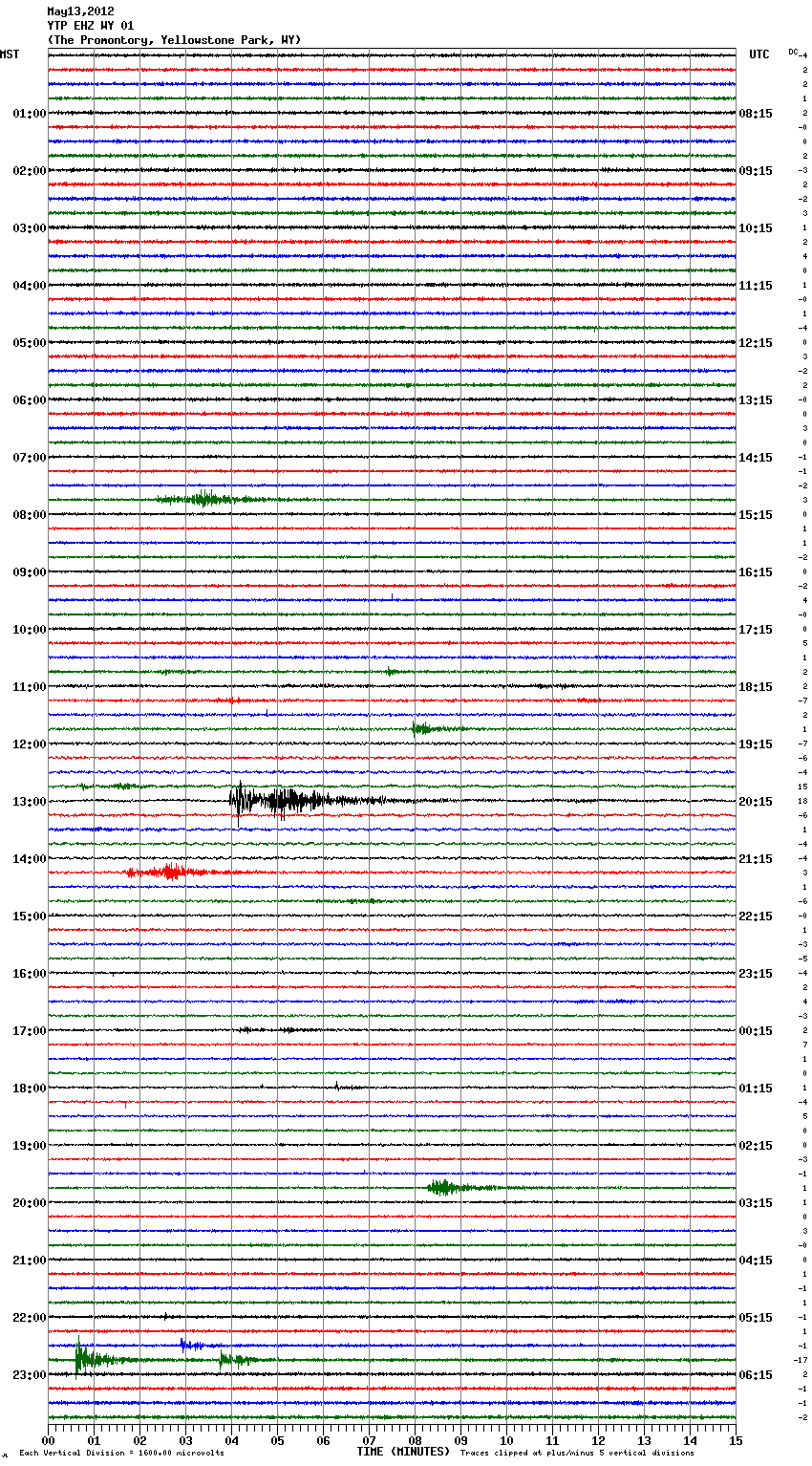
Task: Select the 09:00 MST row label
Action: (30, 572)
